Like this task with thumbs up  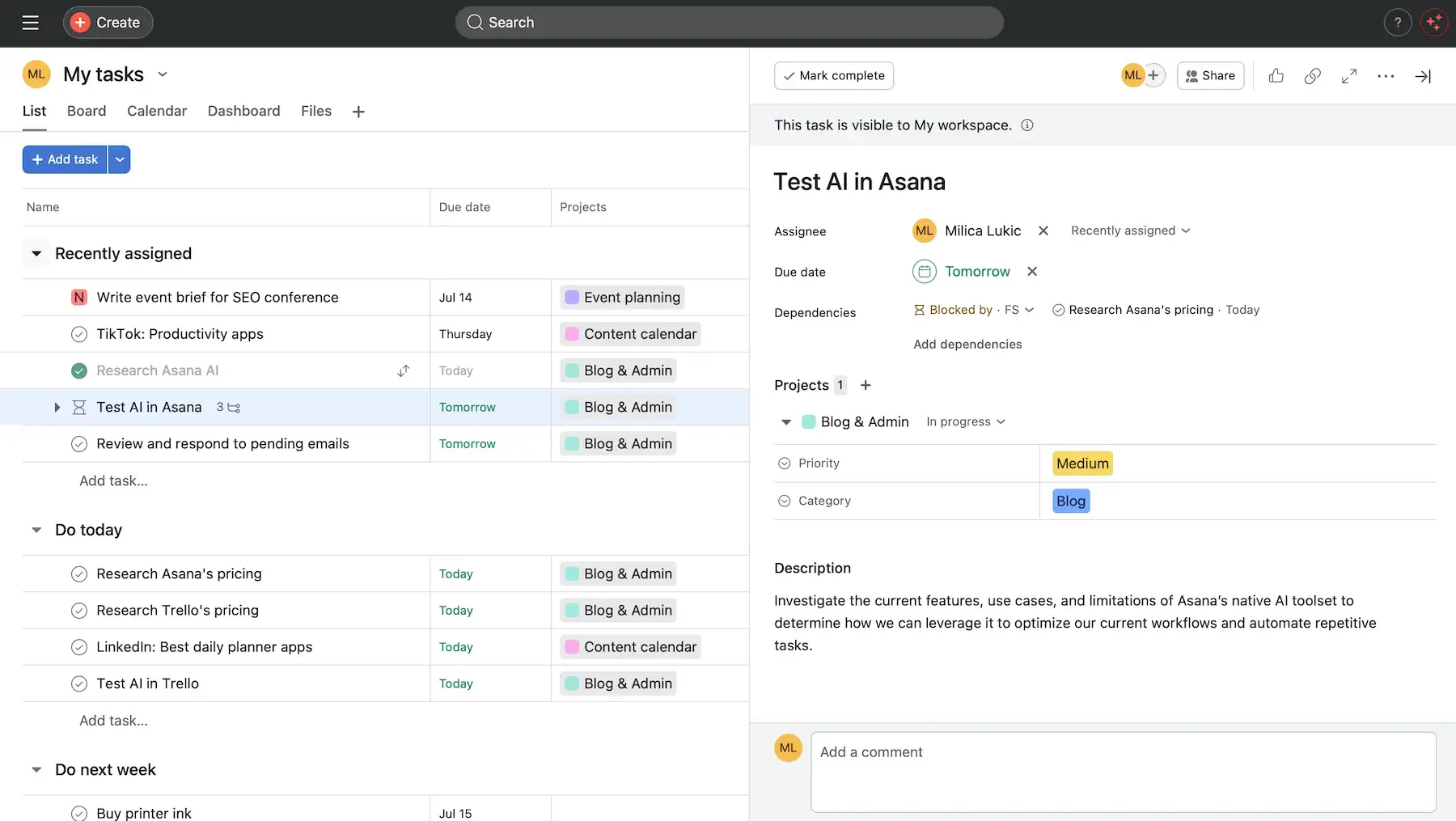1276,76
